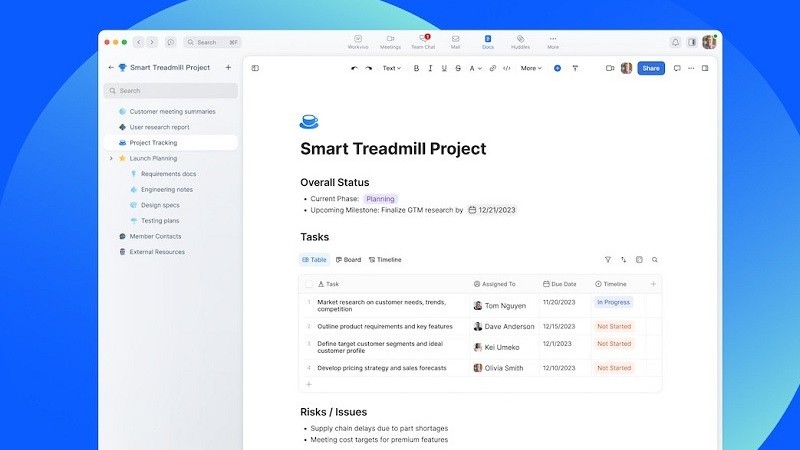Toggle the sidebar panel icon
Image resolution: width=800 pixels, height=450 pixels.
(x=255, y=68)
